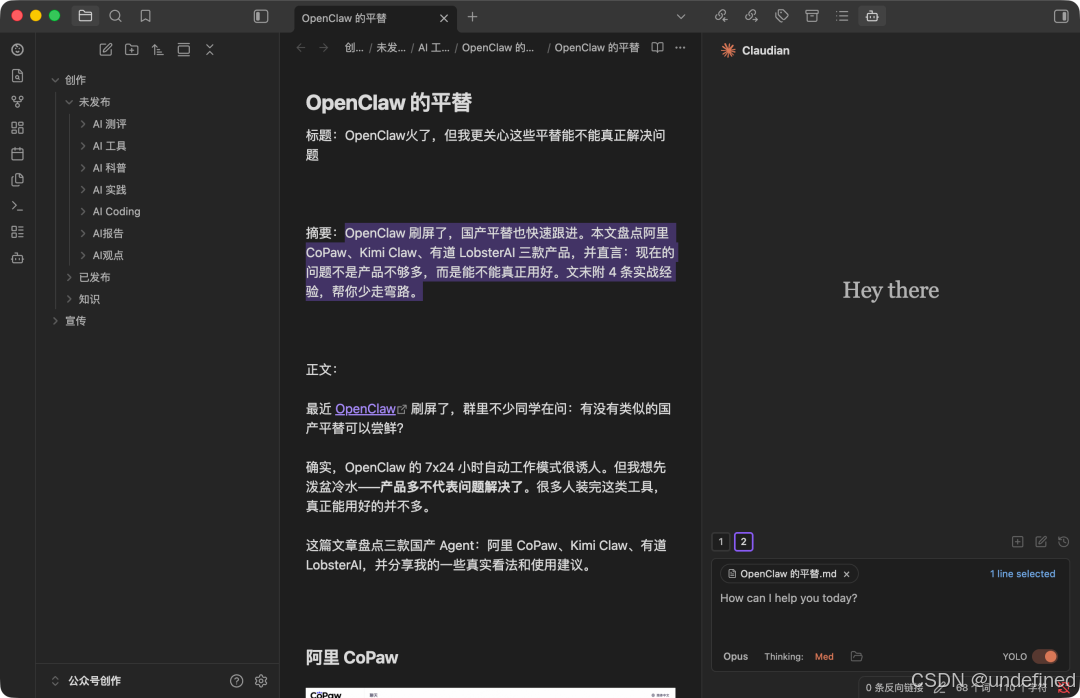Switch to reading view book icon
The image size is (1080, 698).
pyautogui.click(x=658, y=48)
